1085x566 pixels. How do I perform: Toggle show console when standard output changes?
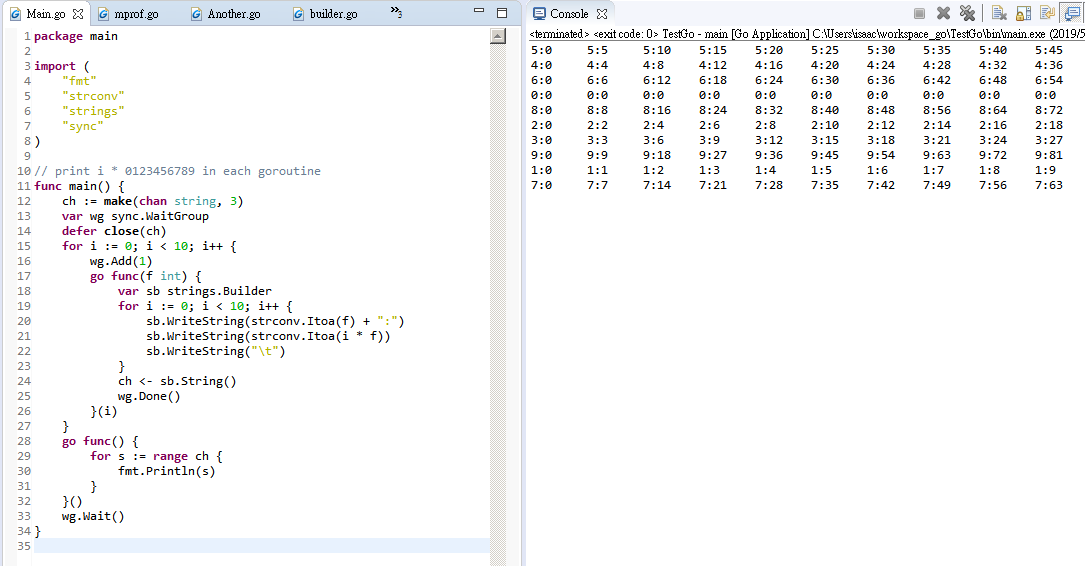tap(1071, 14)
